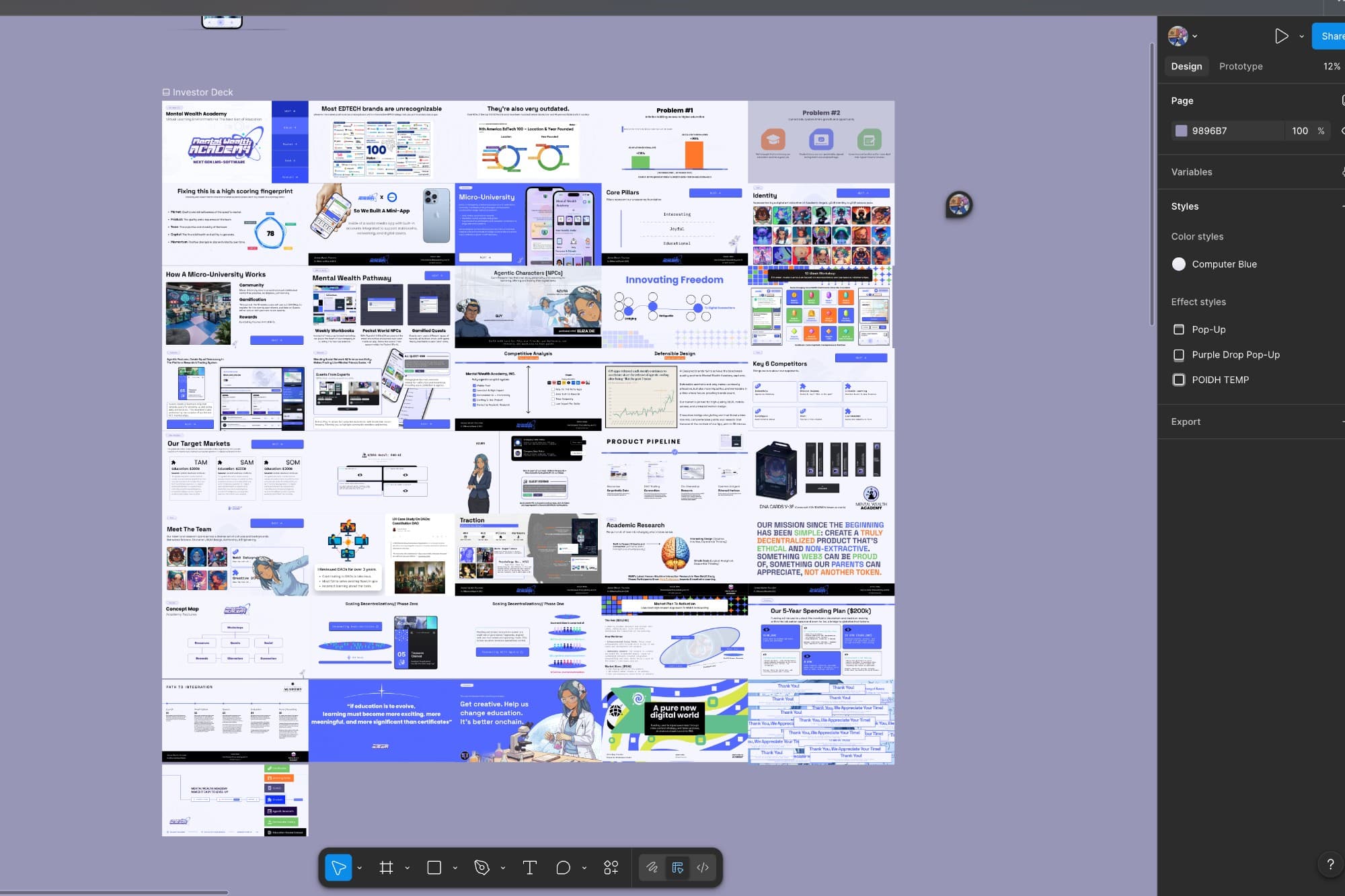
Task: Select the Text tool
Action: (529, 867)
